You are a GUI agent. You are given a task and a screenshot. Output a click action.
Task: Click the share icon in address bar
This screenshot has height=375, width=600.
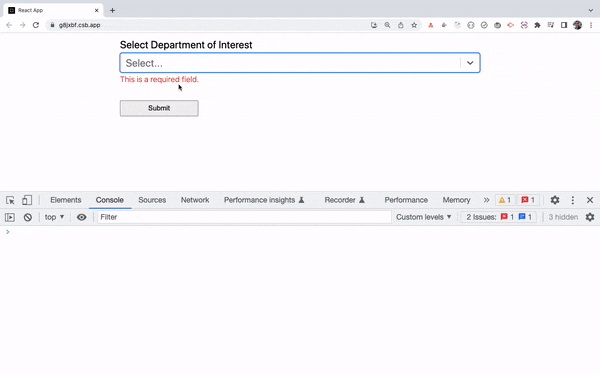tap(401, 25)
